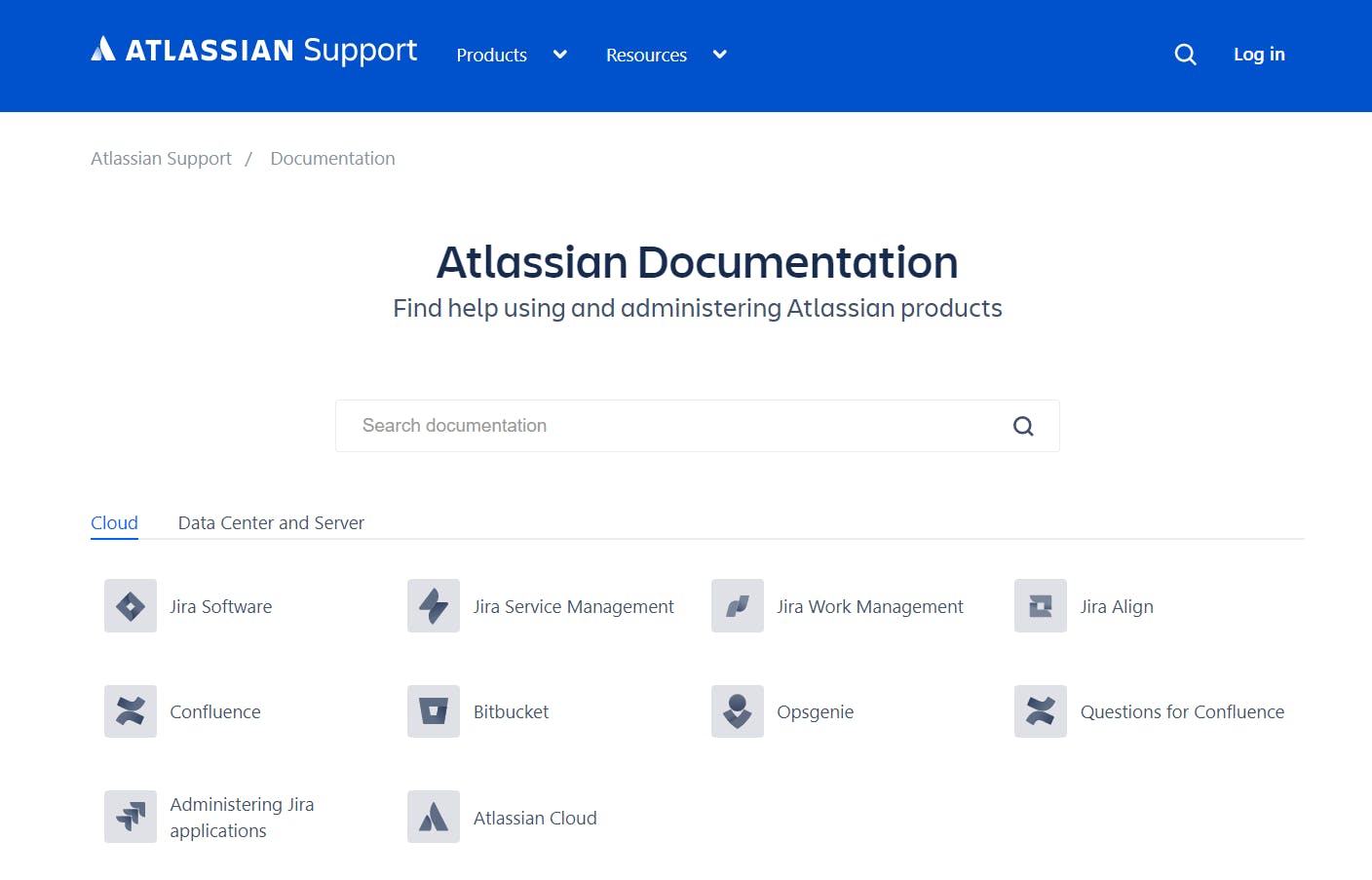Open Confluence documentation link

pyautogui.click(x=215, y=711)
